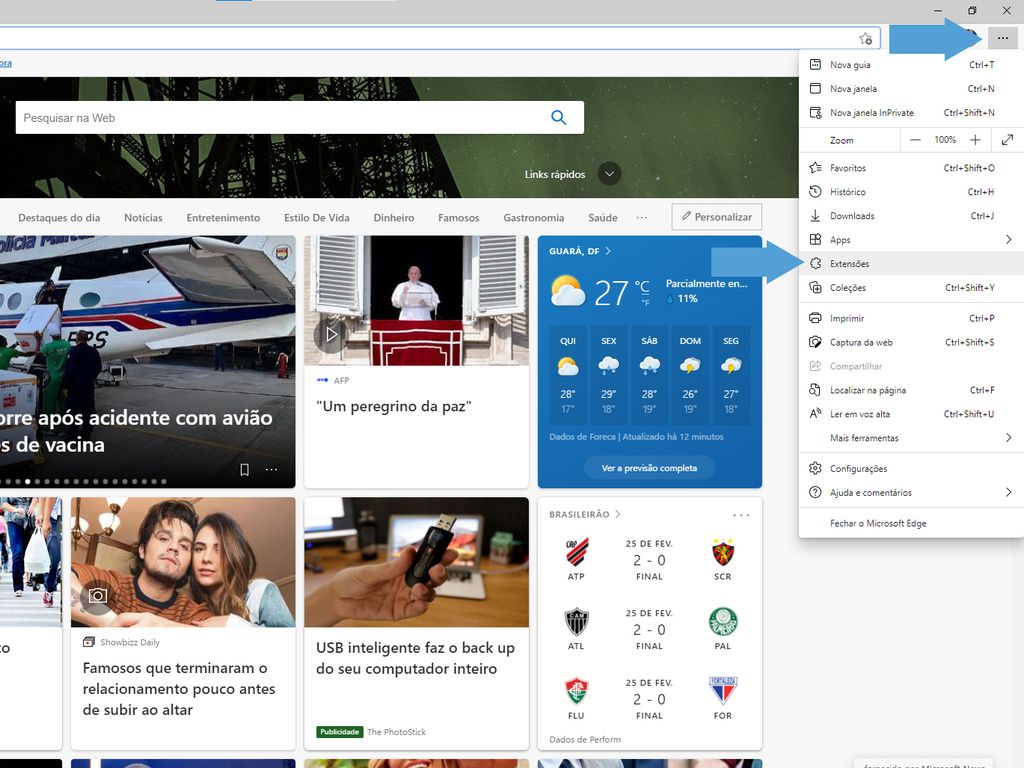Click the Configurações gear icon

(x=815, y=468)
